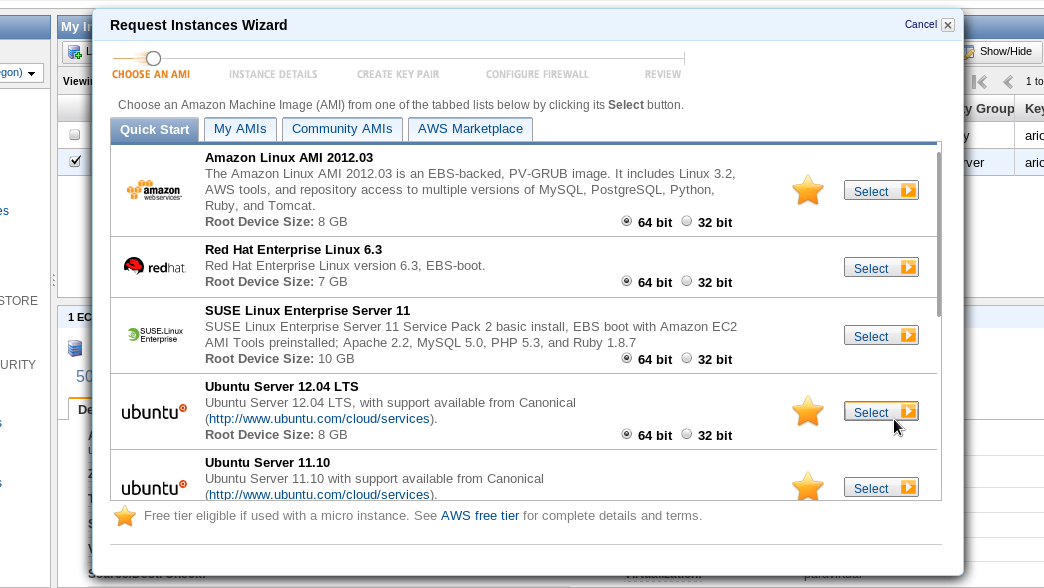Image resolution: width=1044 pixels, height=588 pixels.
Task: Toggle the unchecked instance row checkbox in background
Action: (x=75, y=135)
